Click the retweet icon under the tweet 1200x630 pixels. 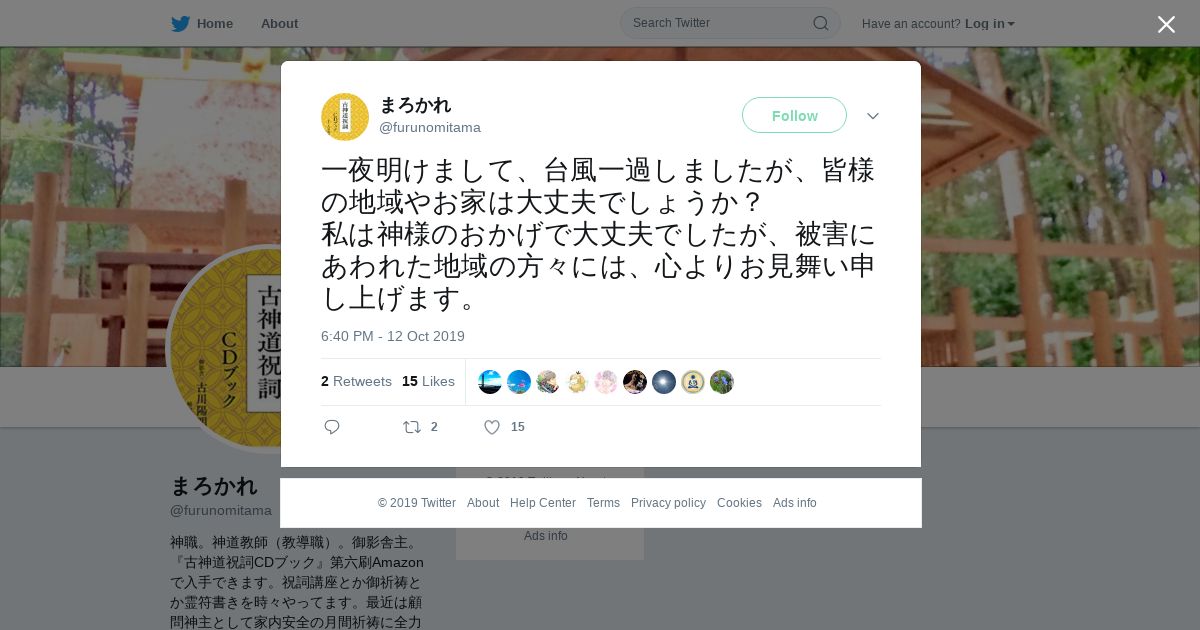412,427
